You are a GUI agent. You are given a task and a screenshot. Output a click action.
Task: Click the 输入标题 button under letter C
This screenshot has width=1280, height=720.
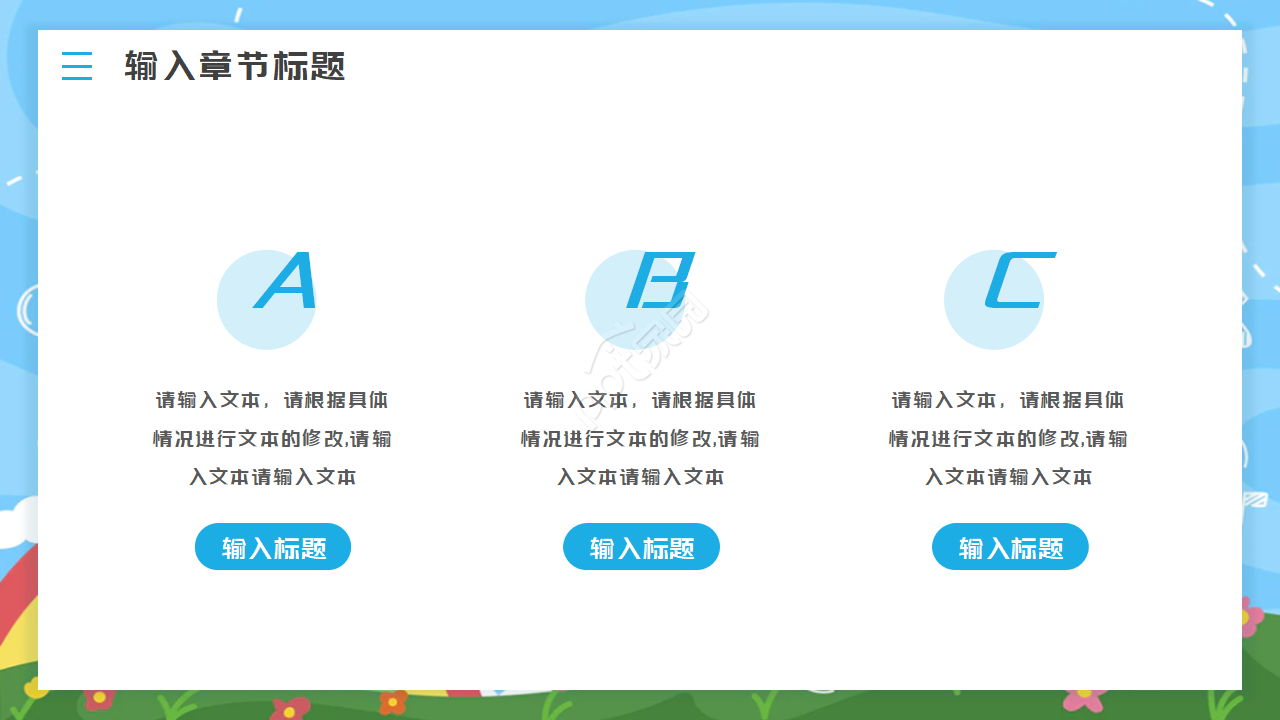[1010, 547]
